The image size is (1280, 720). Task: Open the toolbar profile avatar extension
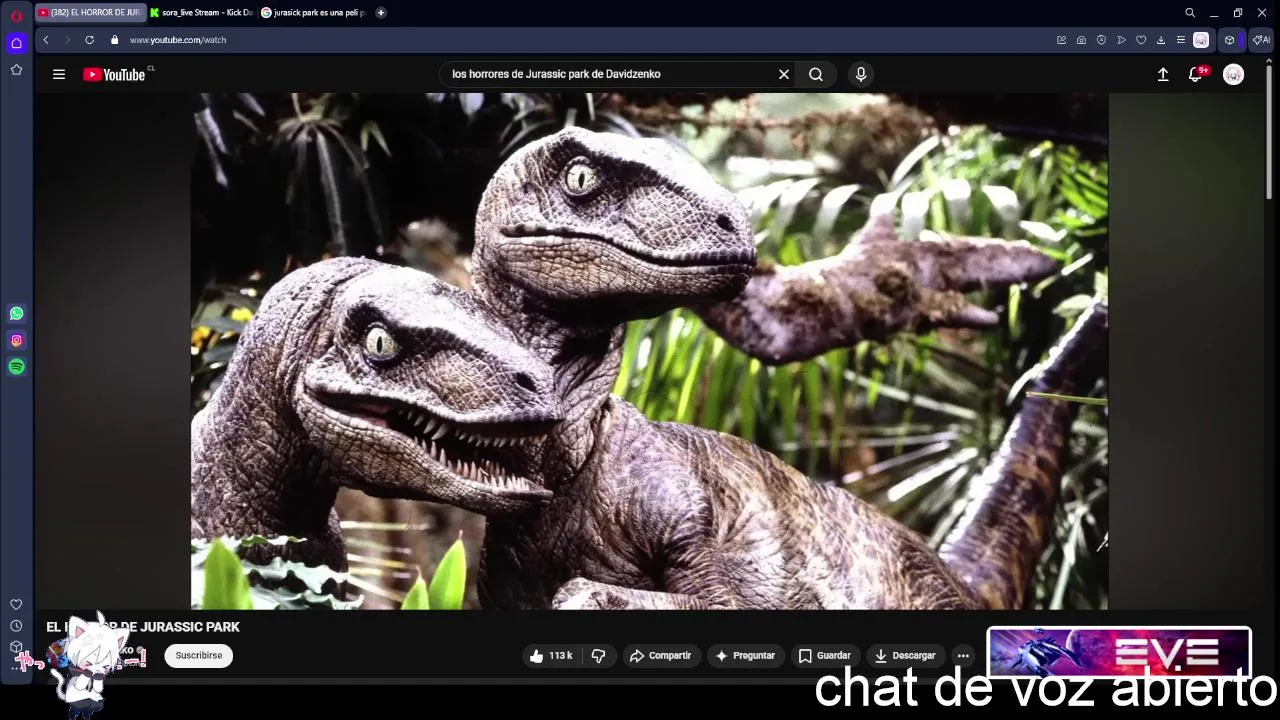(x=1201, y=40)
